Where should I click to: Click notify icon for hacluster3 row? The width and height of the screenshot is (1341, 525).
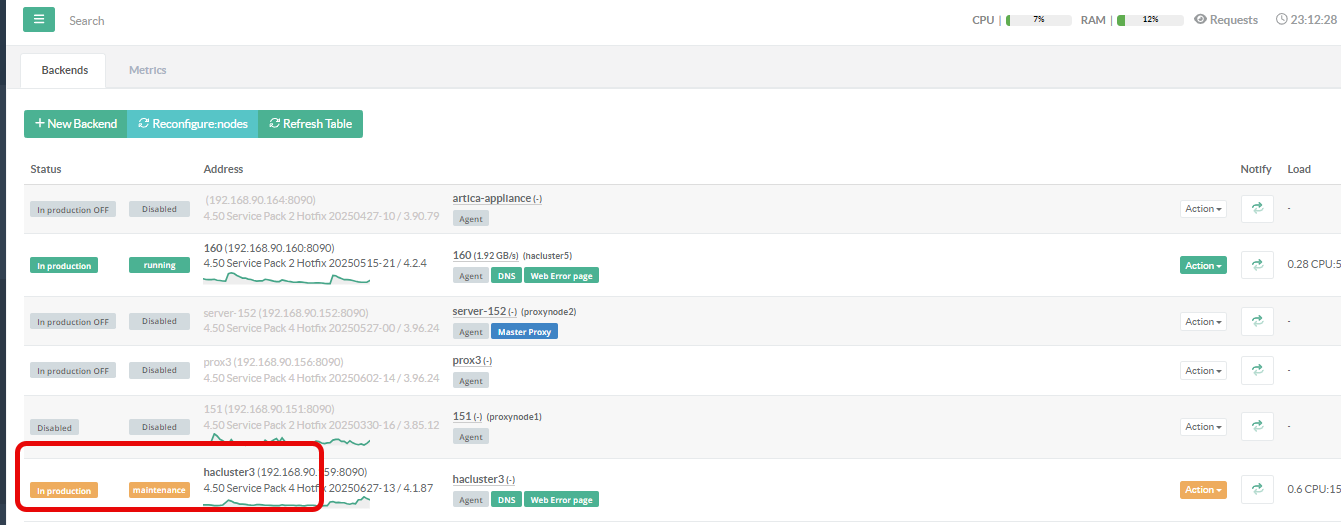[x=1257, y=490]
